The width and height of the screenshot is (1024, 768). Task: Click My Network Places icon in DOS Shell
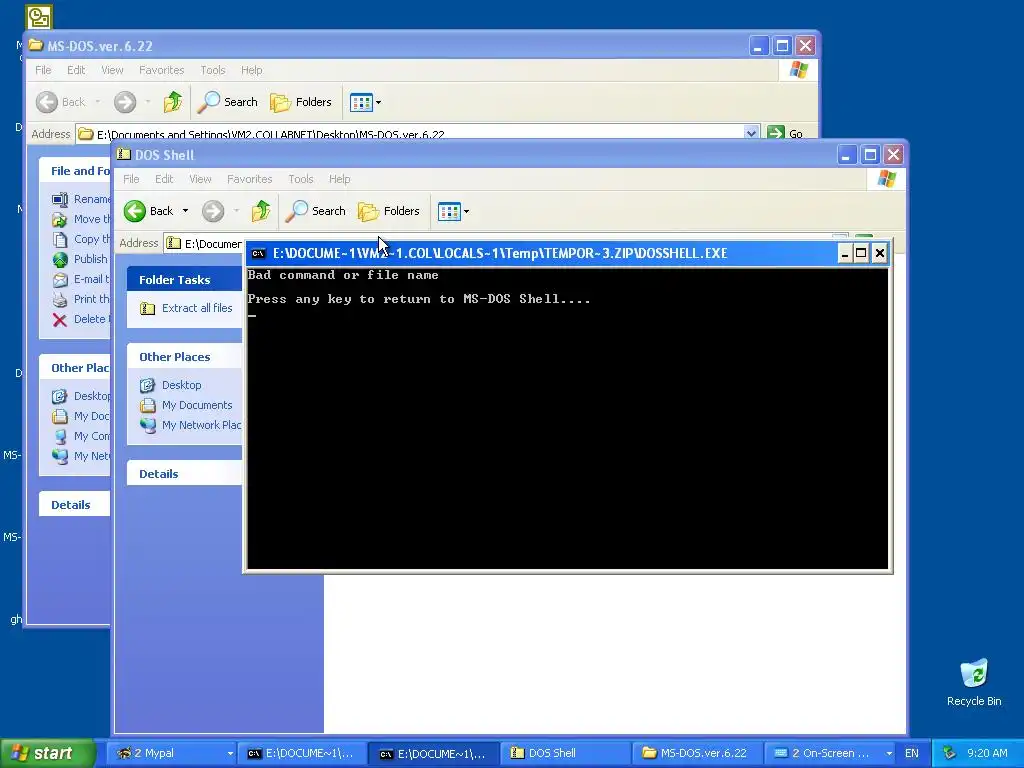point(148,425)
